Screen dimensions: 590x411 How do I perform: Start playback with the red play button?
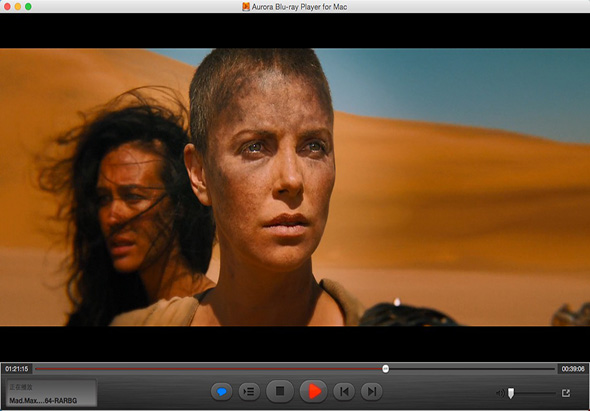click(x=313, y=391)
